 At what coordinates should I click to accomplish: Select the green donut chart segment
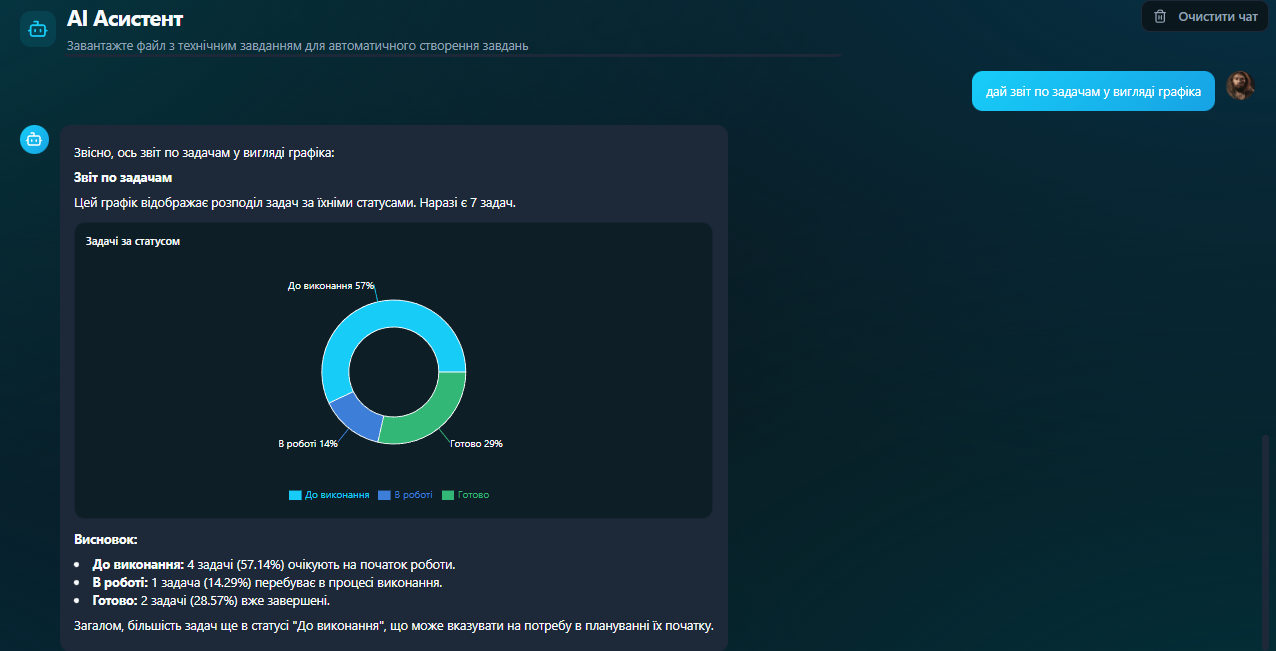(432, 414)
